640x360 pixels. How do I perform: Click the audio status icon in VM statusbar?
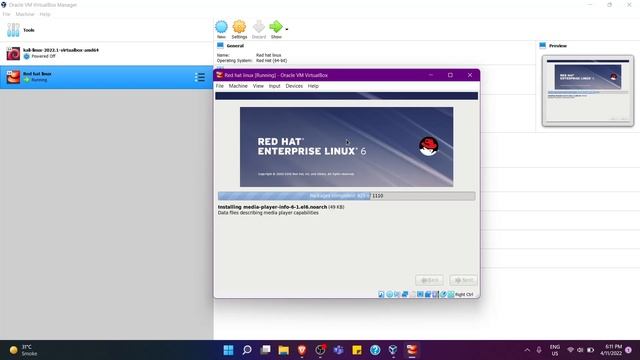tap(397, 294)
